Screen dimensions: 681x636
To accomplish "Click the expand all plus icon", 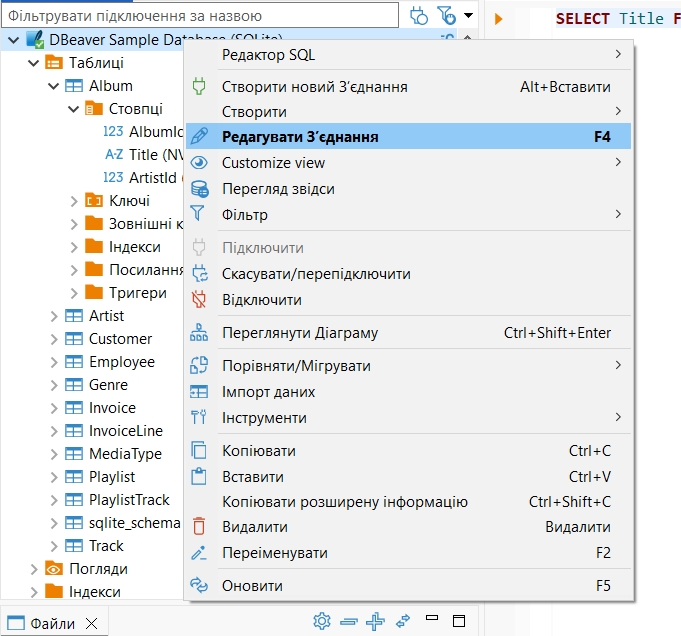I will (375, 621).
